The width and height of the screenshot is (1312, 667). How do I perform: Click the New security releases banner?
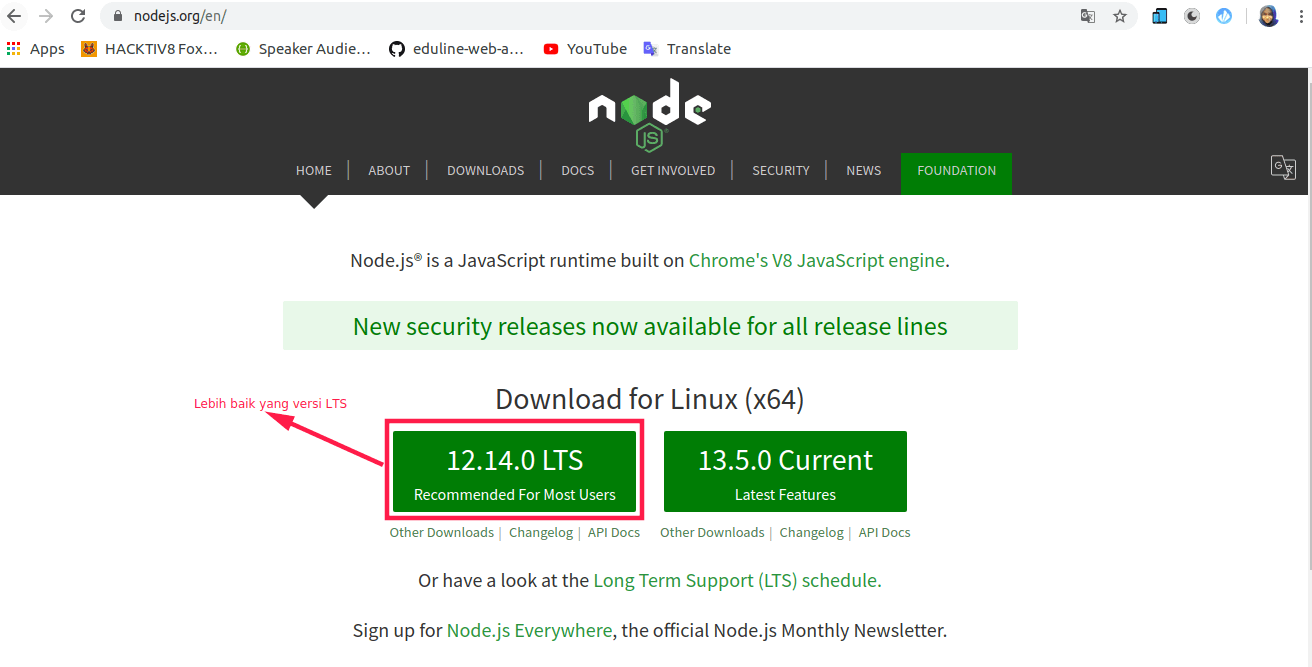[650, 326]
